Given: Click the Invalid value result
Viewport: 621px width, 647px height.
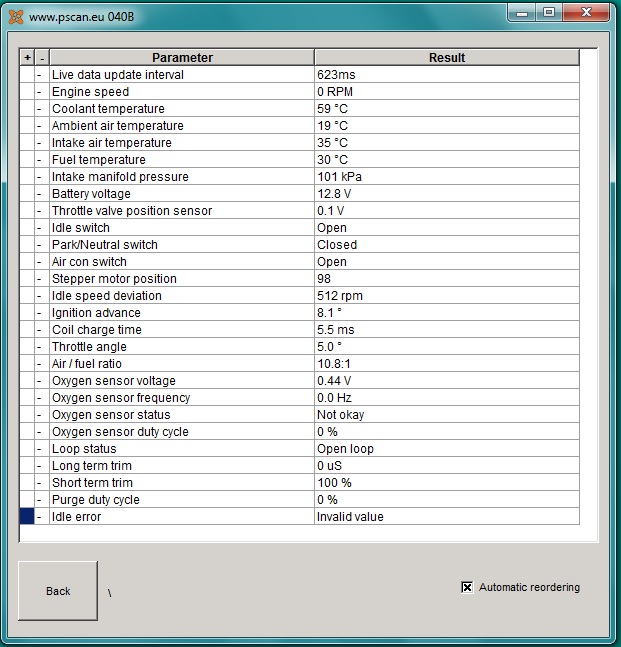Looking at the screenshot, I should [447, 517].
